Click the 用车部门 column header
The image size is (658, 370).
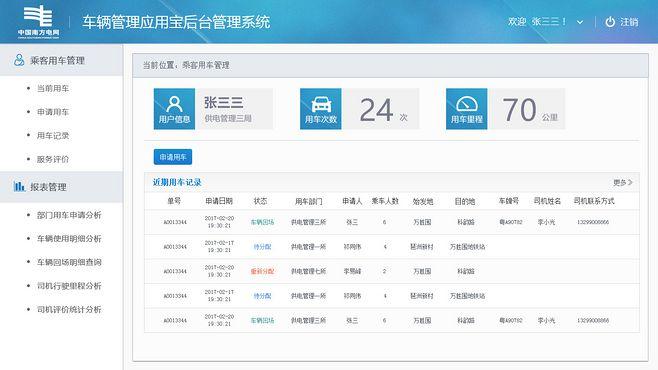point(308,201)
